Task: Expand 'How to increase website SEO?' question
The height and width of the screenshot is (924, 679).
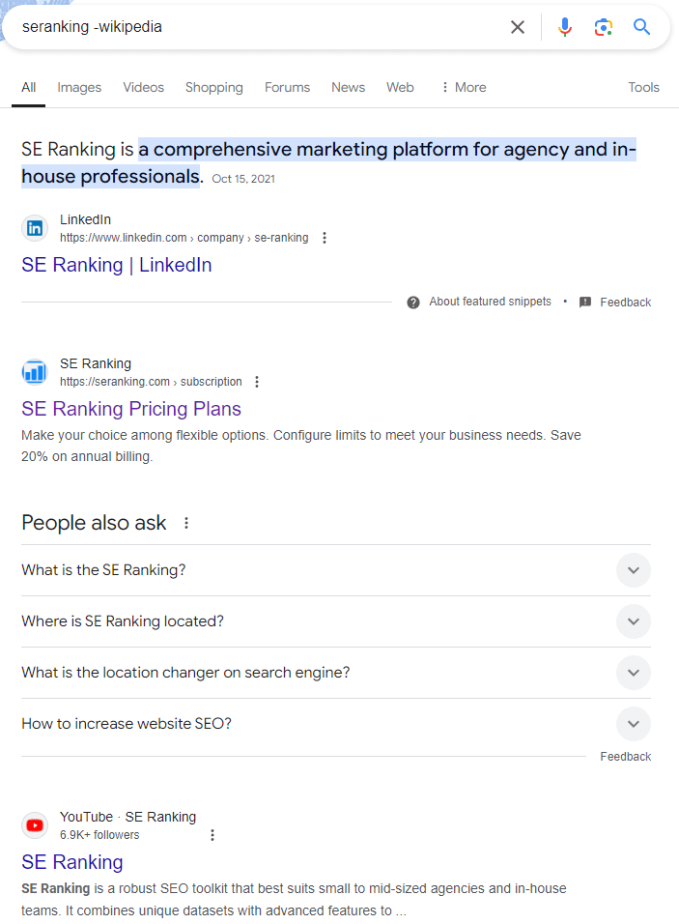Action: pos(633,723)
